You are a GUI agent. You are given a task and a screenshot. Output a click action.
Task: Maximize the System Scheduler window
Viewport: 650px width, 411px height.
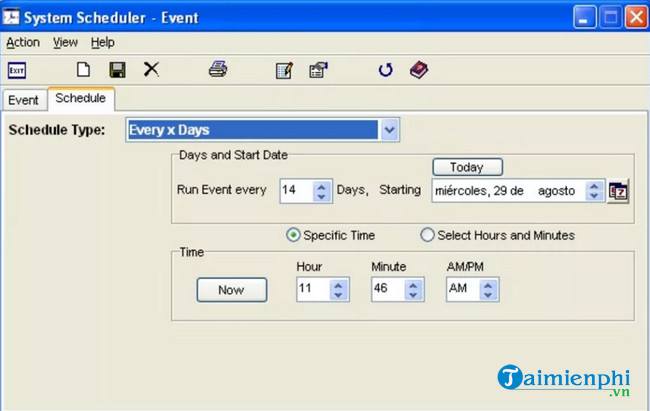point(610,17)
